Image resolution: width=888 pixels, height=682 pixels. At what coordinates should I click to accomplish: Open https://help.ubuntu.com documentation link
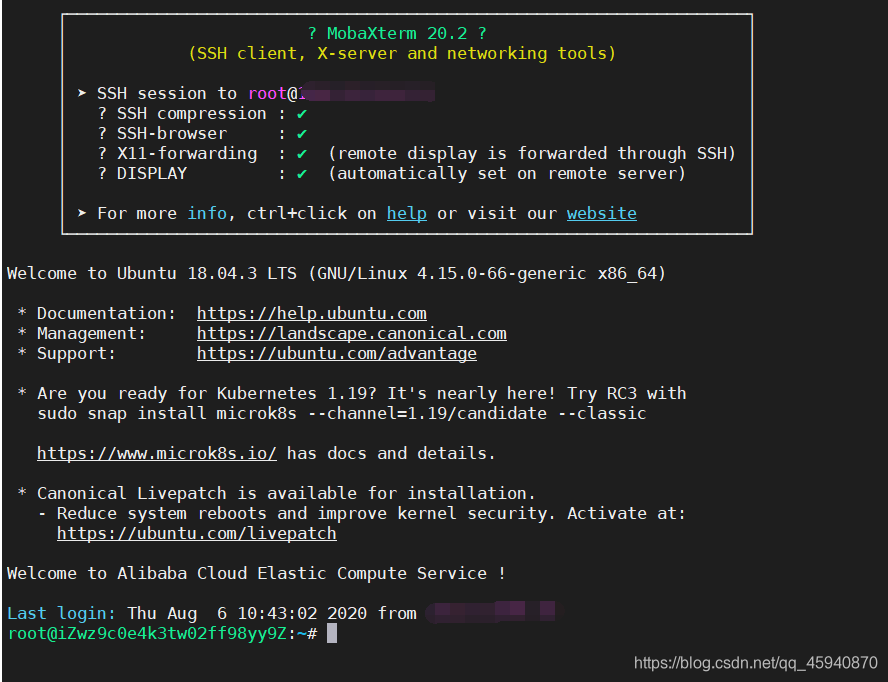pyautogui.click(x=311, y=313)
